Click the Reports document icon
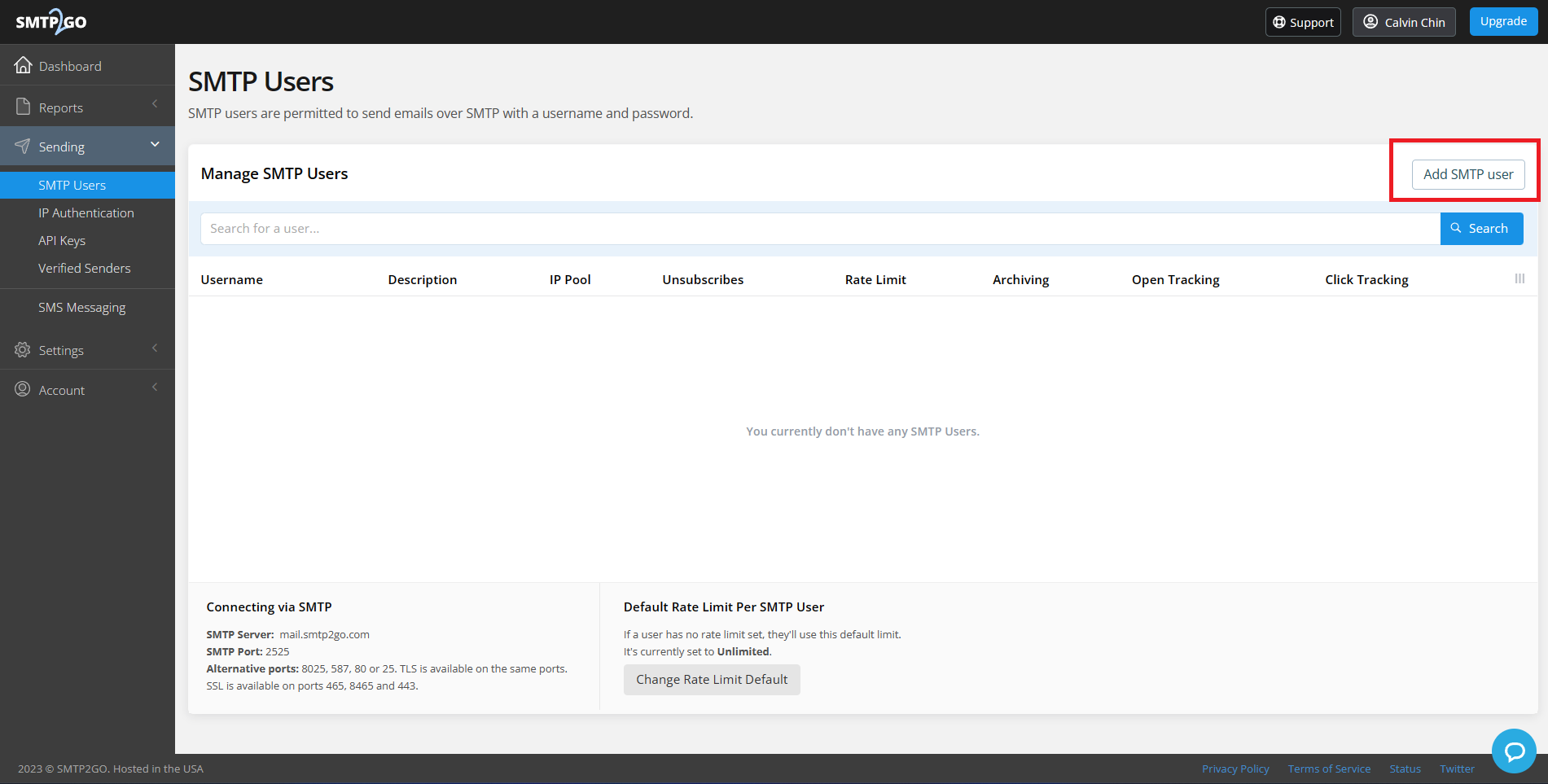Viewport: 1548px width, 784px height. pos(23,107)
